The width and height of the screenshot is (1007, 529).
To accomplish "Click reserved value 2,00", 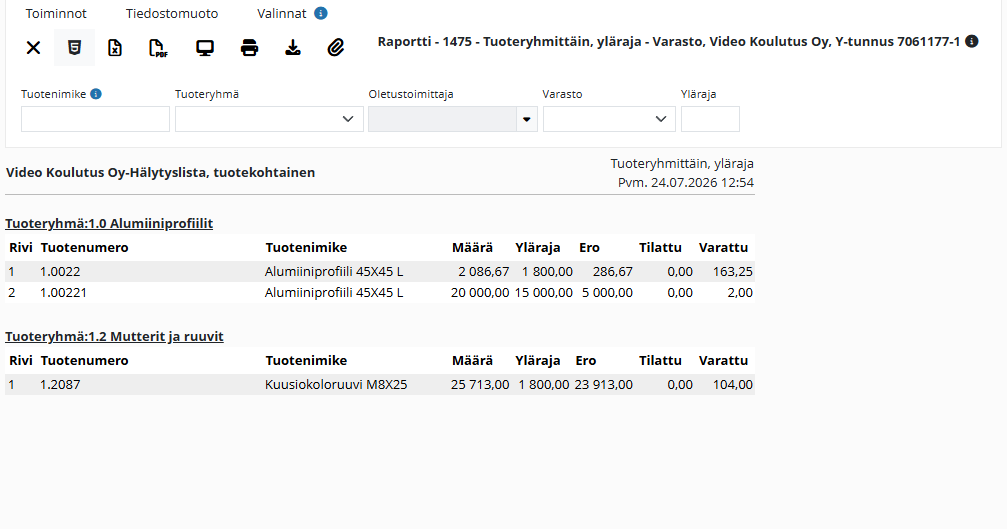I will [x=740, y=293].
